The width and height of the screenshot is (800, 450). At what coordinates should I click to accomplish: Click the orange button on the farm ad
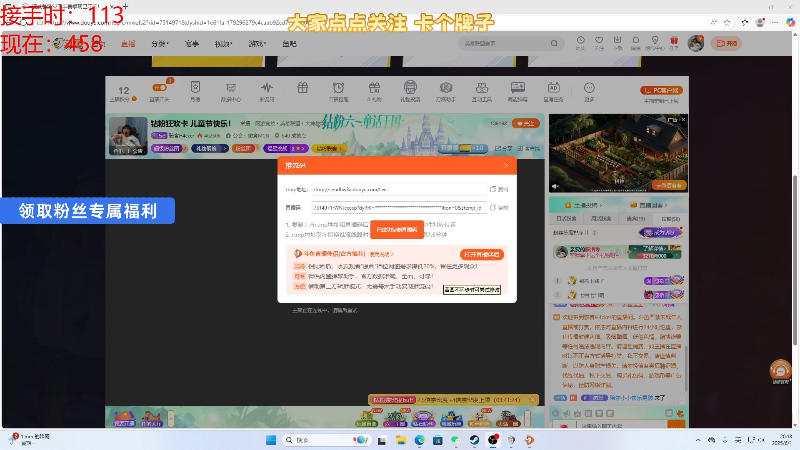coord(669,185)
